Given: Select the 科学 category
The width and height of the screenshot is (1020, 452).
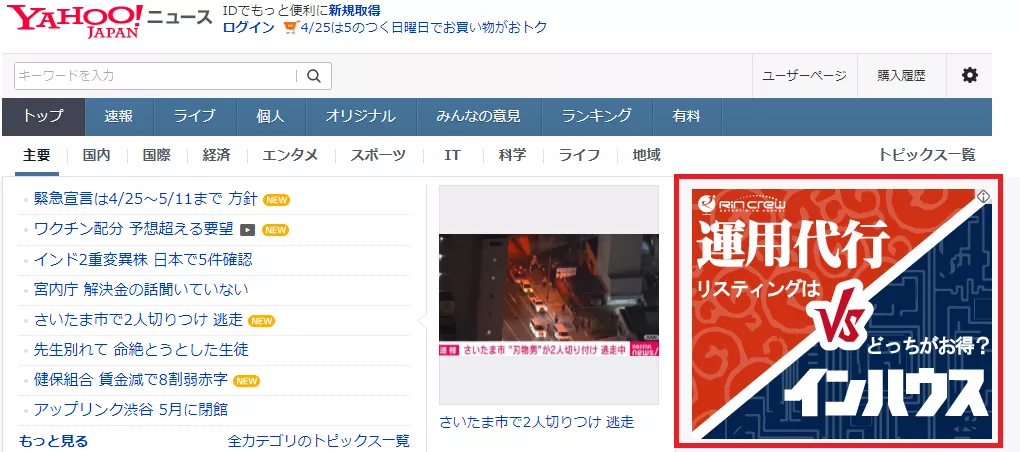Looking at the screenshot, I should tap(513, 155).
